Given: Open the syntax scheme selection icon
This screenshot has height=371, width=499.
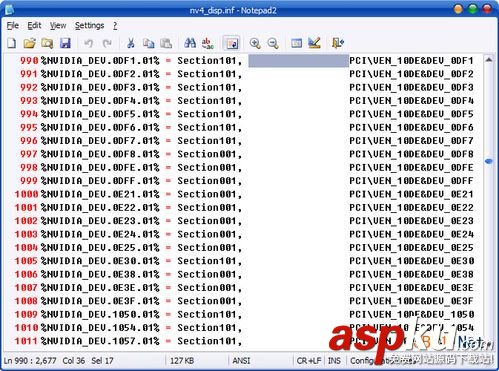Looking at the screenshot, I should pyautogui.click(x=296, y=43).
